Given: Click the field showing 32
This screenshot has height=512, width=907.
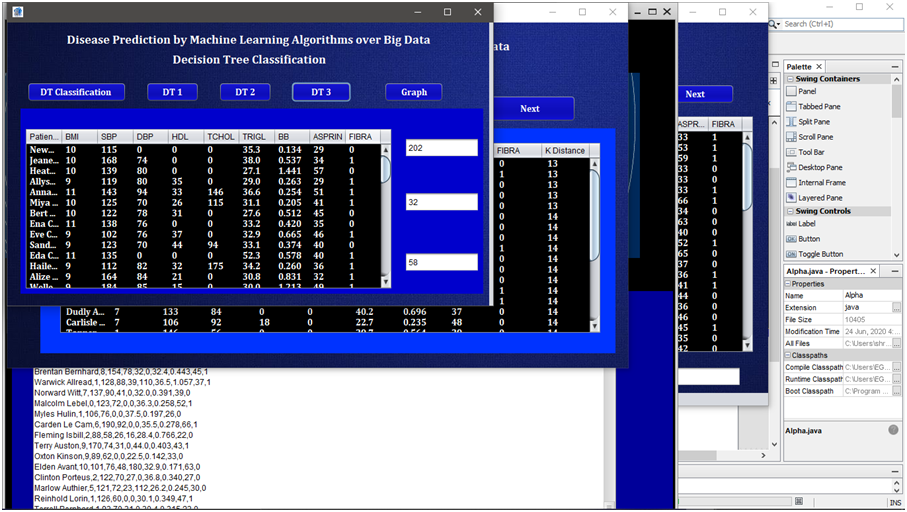Looking at the screenshot, I should [x=442, y=202].
